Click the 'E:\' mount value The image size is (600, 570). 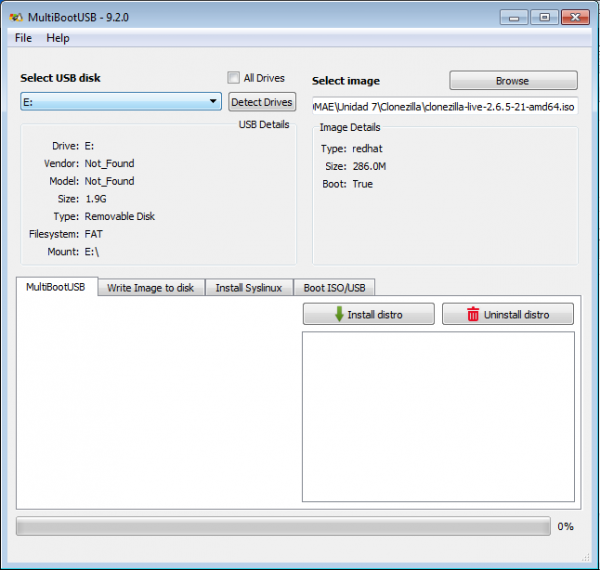pyautogui.click(x=92, y=252)
